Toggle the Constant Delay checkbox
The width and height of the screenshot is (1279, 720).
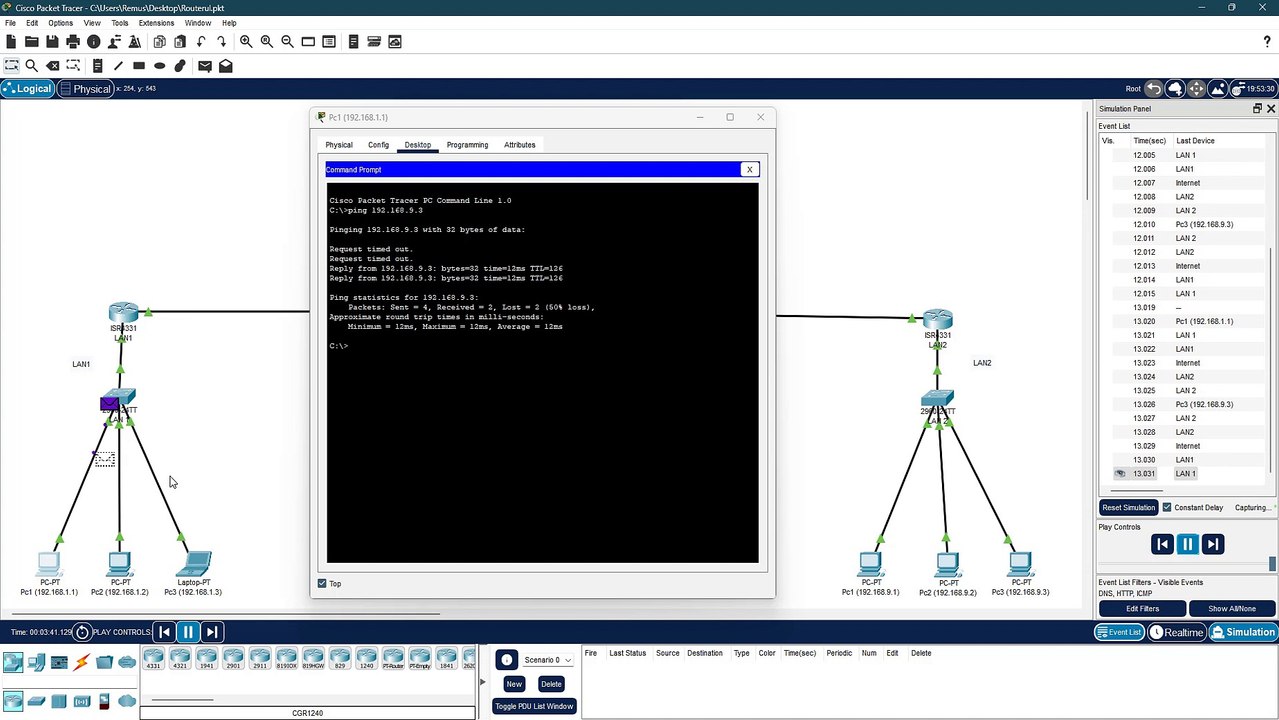click(x=1167, y=508)
